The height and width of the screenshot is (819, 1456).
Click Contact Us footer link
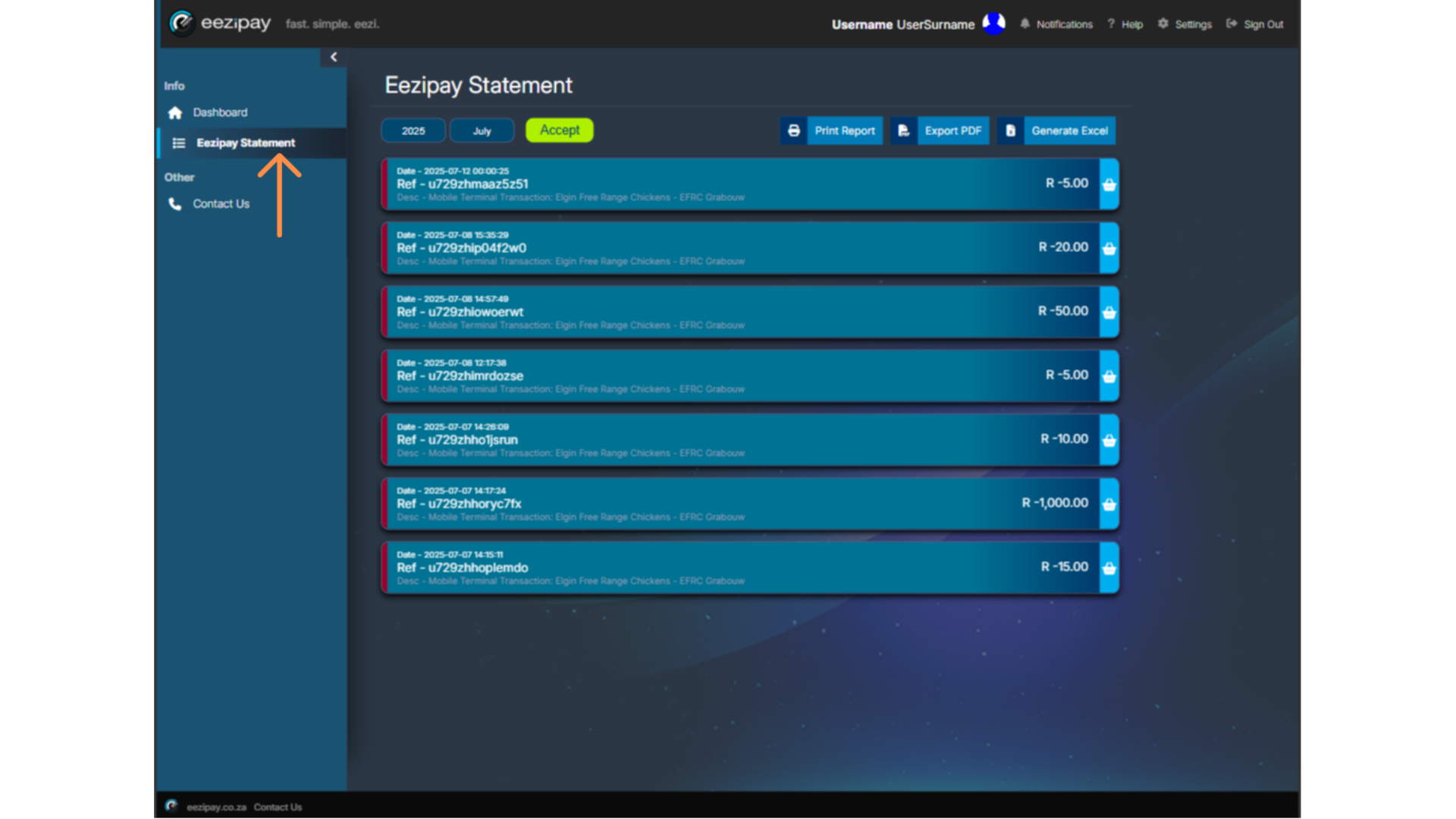coord(278,807)
